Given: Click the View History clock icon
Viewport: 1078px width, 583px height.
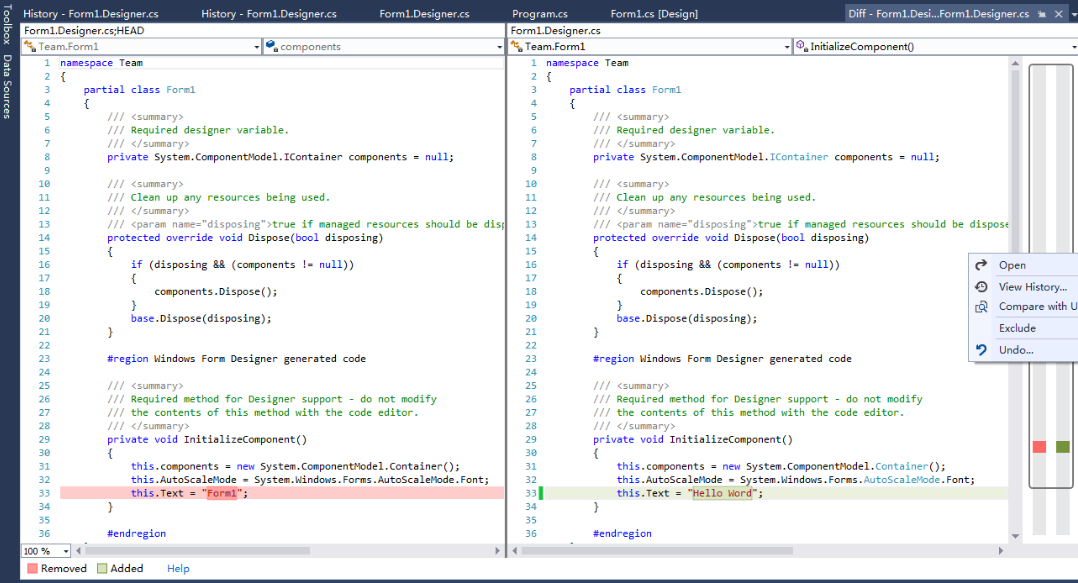Looking at the screenshot, I should click(x=982, y=285).
